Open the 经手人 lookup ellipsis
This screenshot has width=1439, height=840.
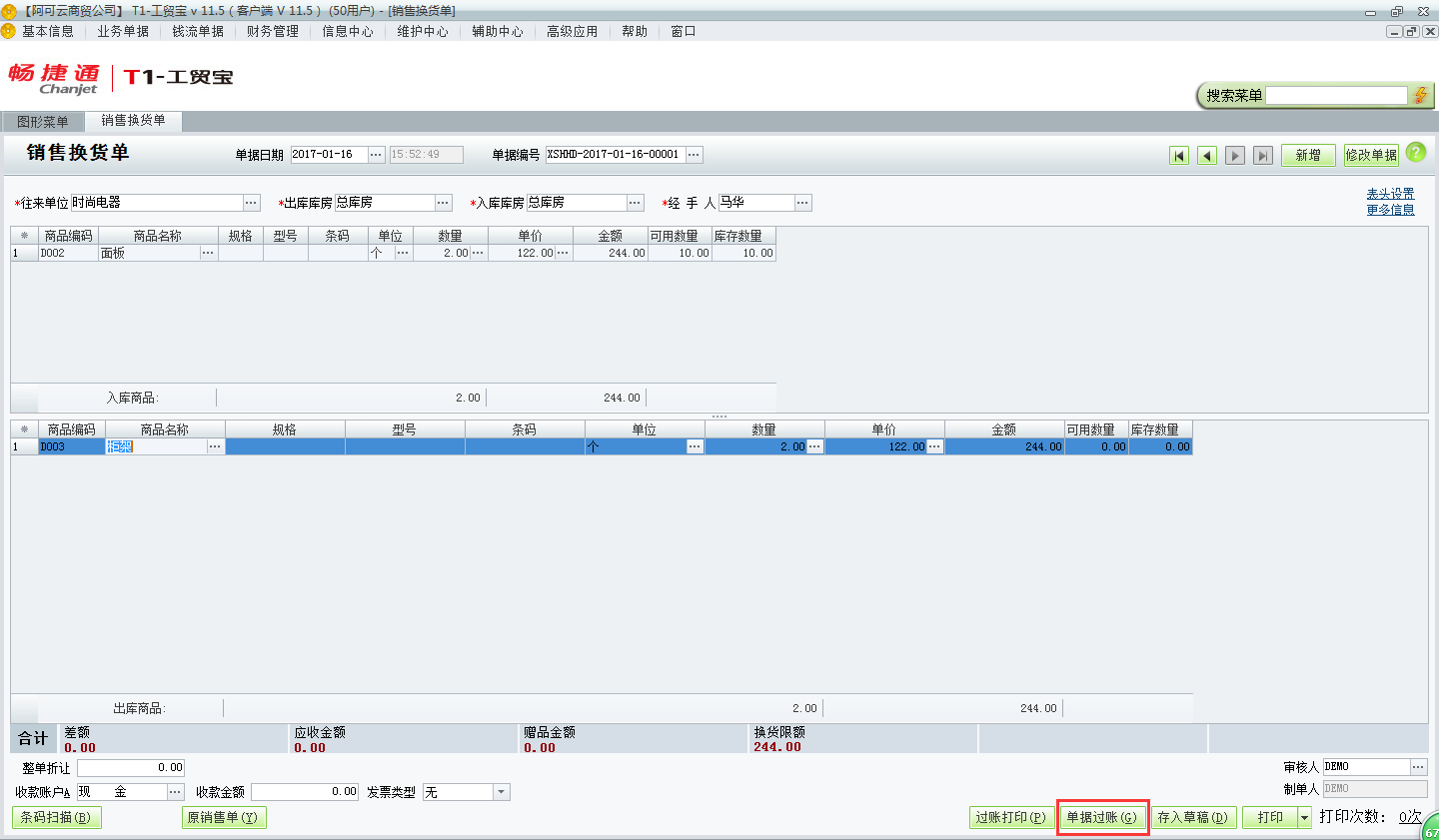(x=802, y=202)
